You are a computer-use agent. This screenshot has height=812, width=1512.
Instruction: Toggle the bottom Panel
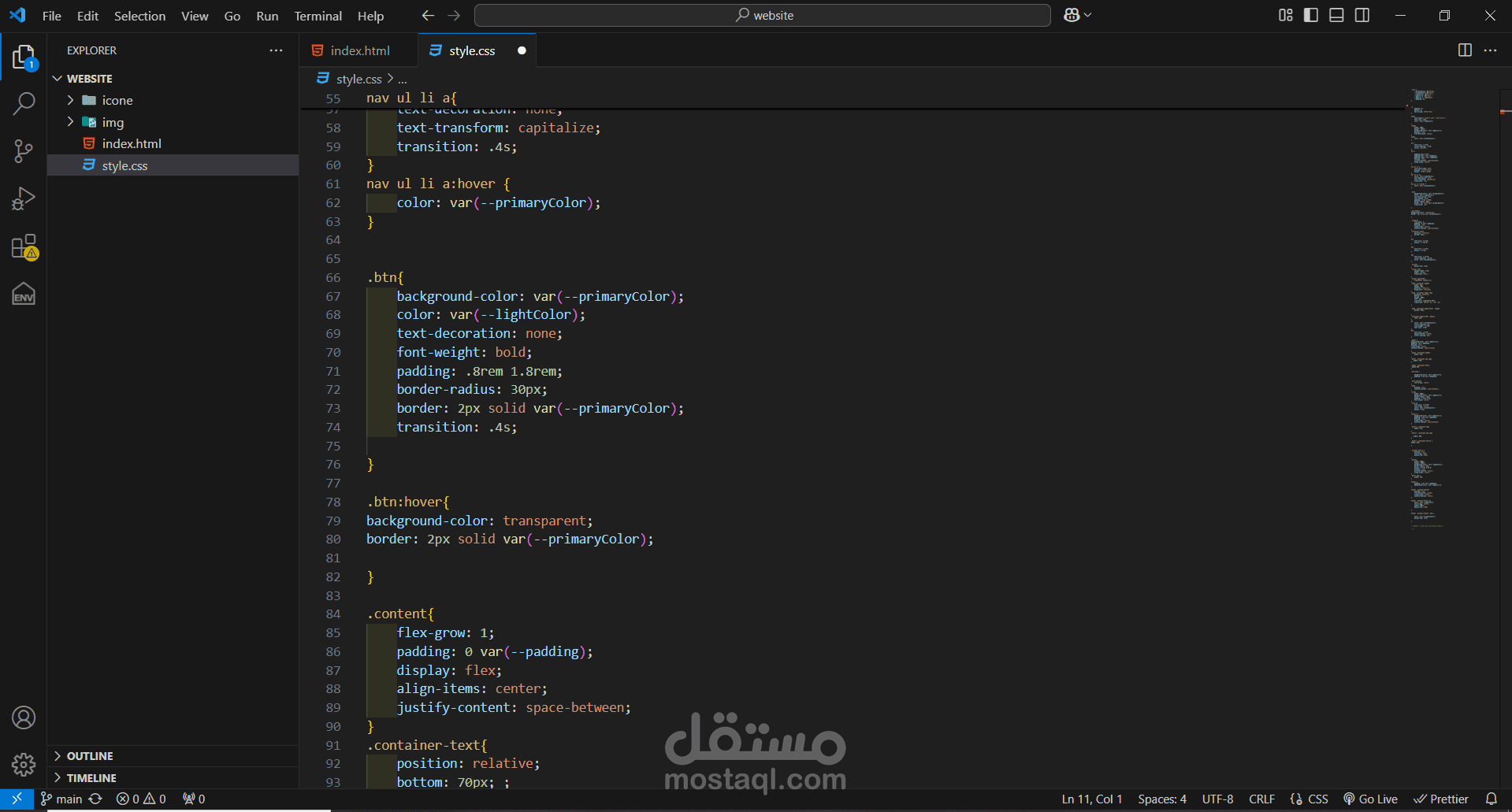(1336, 15)
